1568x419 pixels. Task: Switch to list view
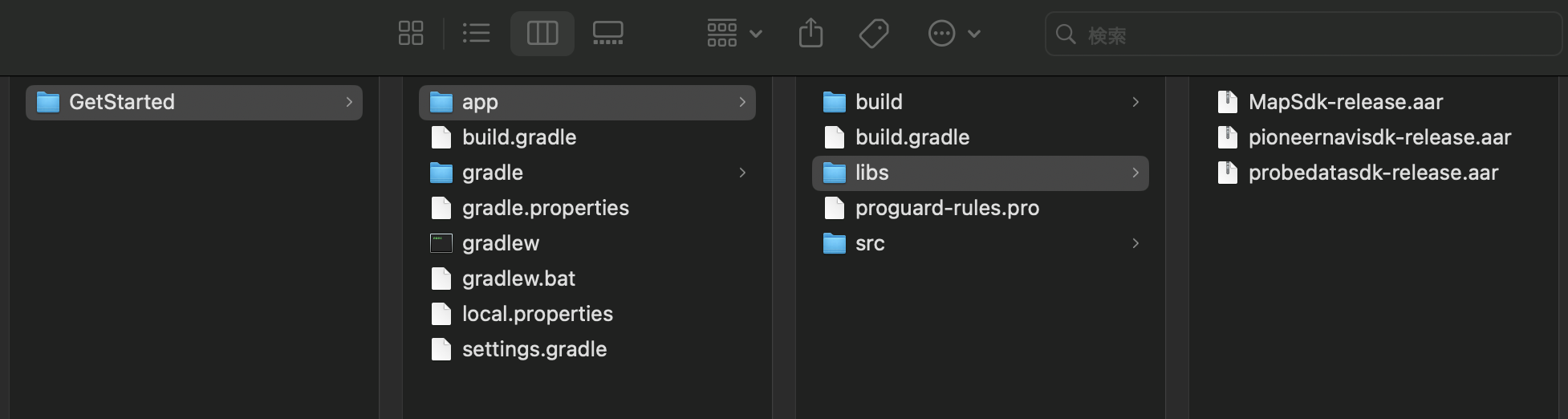coord(476,34)
